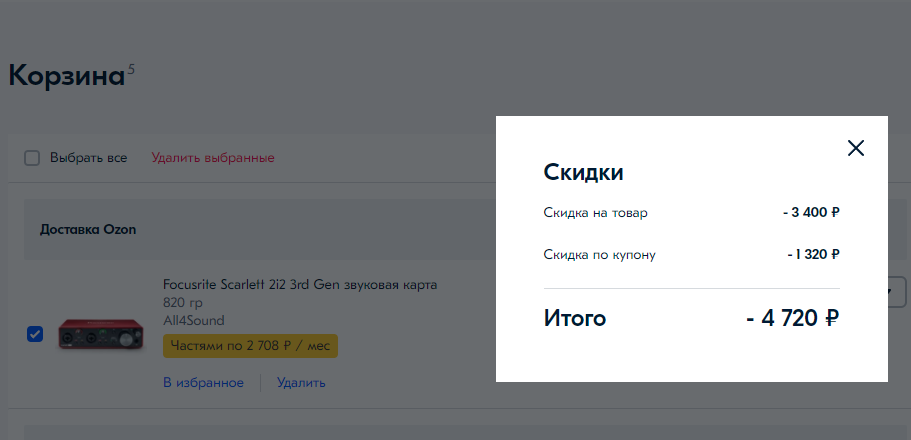Screen dimensions: 911x440
Task: Expand the quantity dropdown at right edge
Action: click(x=896, y=290)
